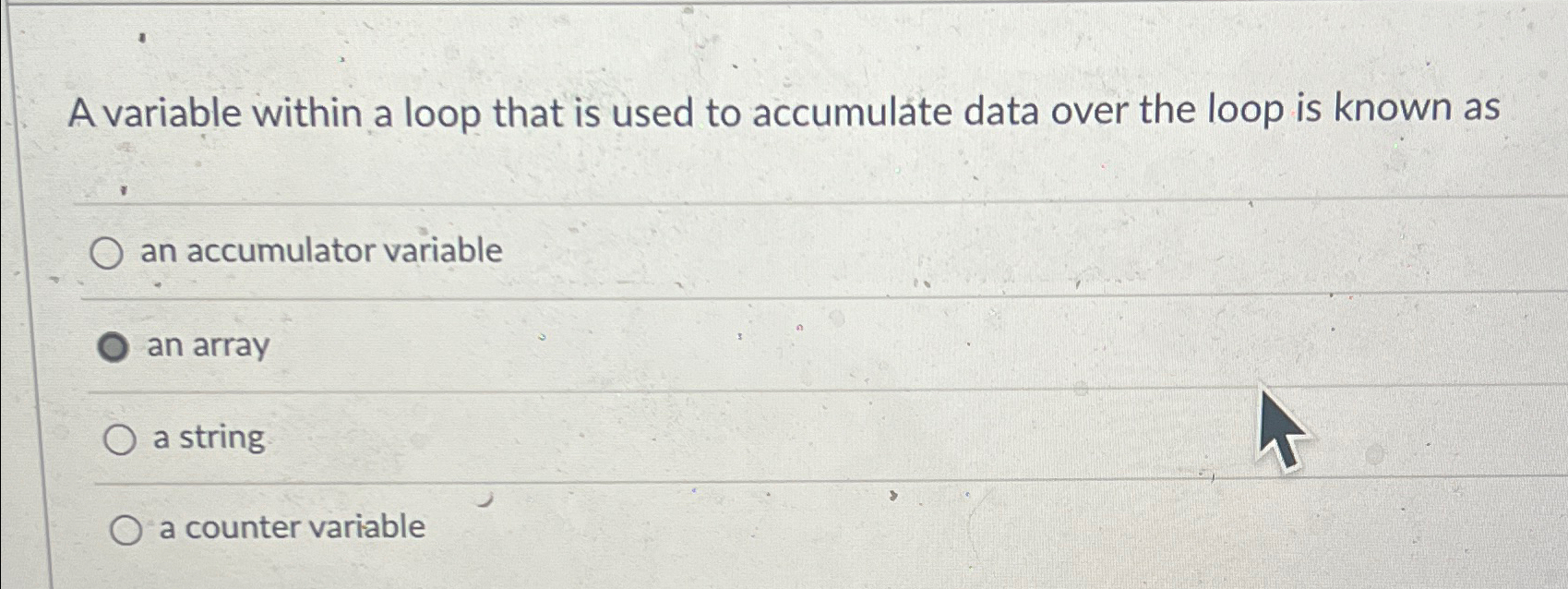Screen dimensions: 1568x589
Task: Click the 'an accumulator variable' answer text
Action: point(321,251)
